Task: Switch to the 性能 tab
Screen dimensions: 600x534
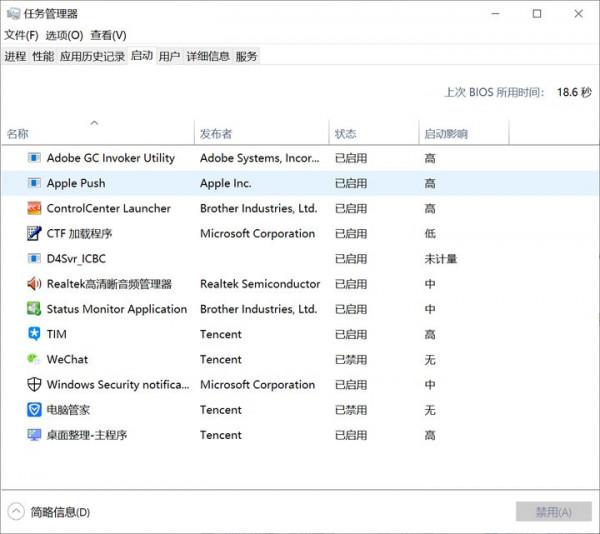Action: (43, 57)
